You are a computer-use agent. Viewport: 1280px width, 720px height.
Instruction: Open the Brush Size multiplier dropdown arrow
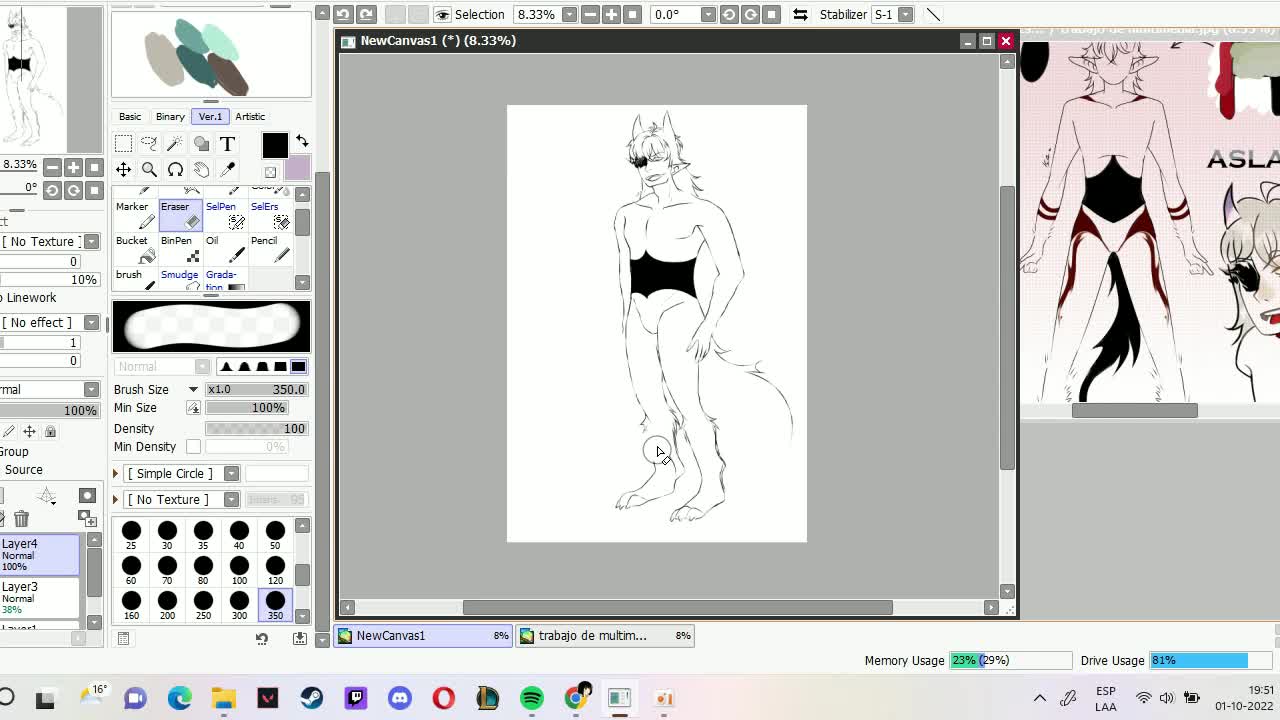193,389
